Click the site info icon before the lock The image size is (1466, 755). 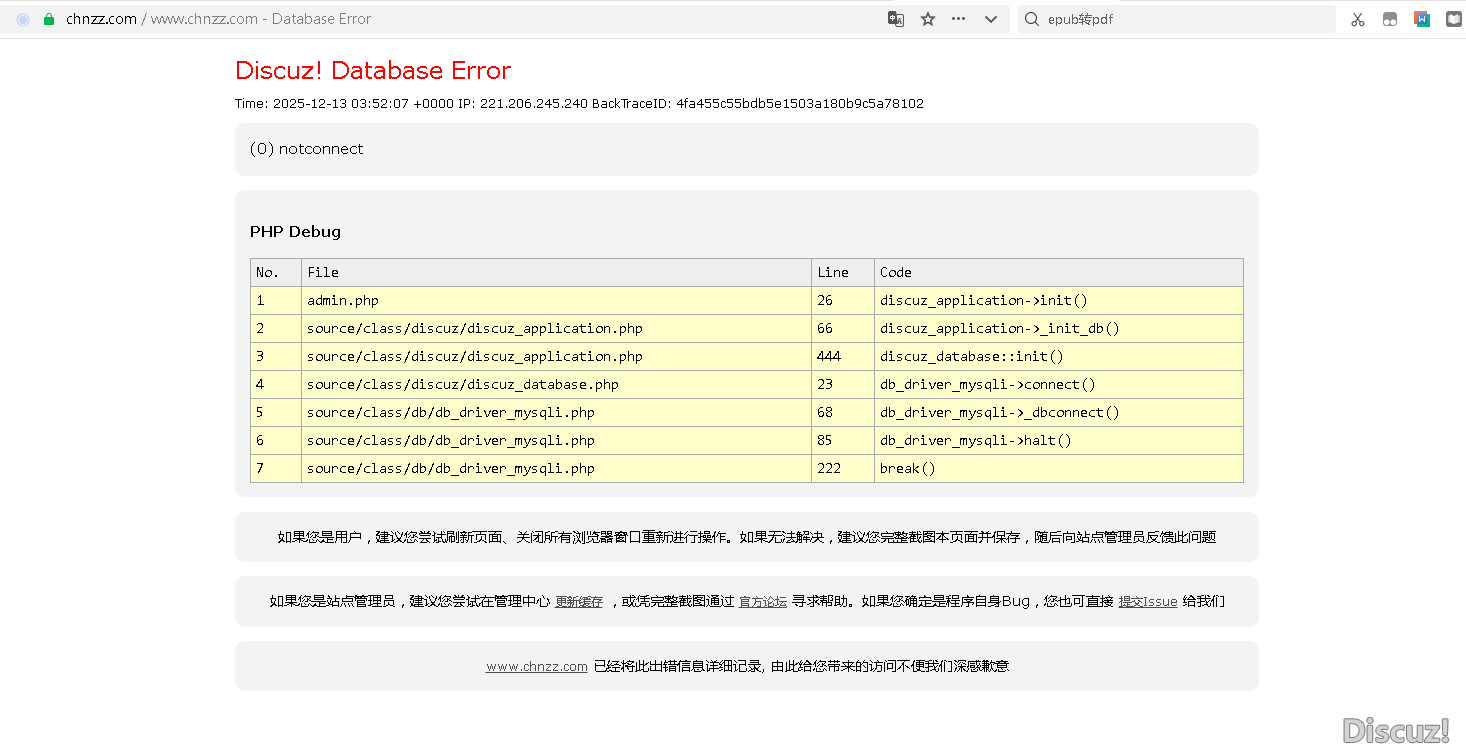(x=23, y=19)
